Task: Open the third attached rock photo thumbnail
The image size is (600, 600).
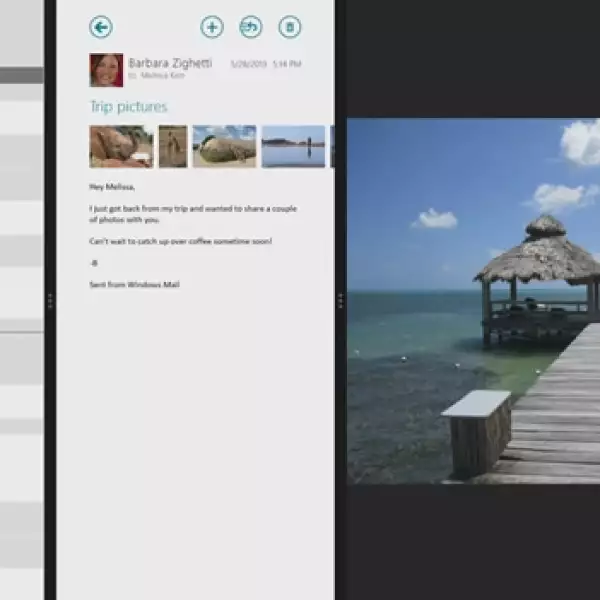Action: coord(224,146)
